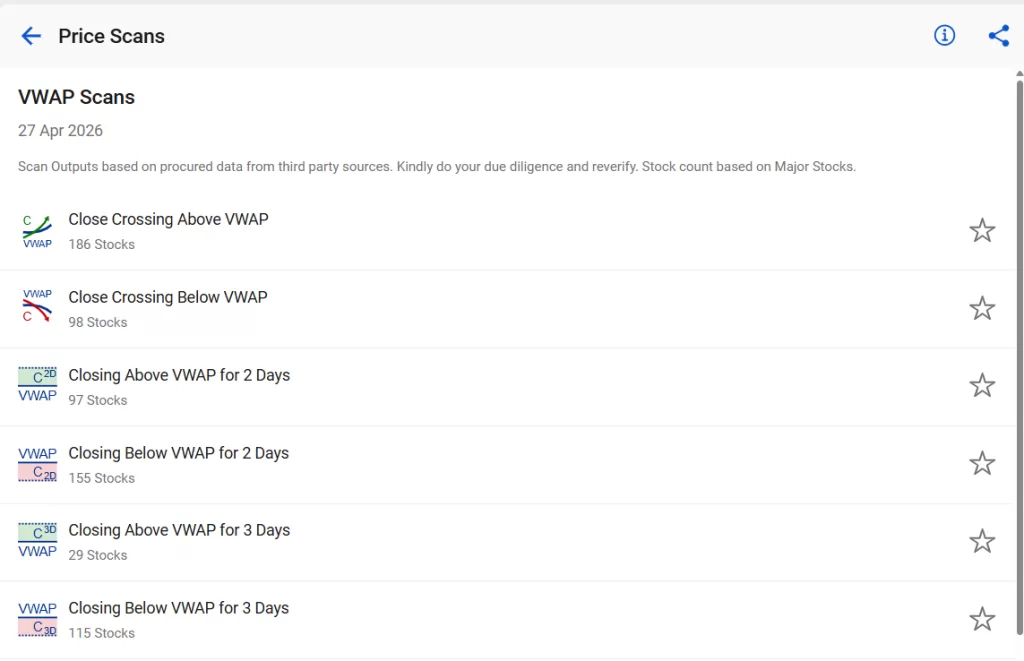Click the share icon at top right
This screenshot has height=661, width=1024.
click(x=998, y=35)
